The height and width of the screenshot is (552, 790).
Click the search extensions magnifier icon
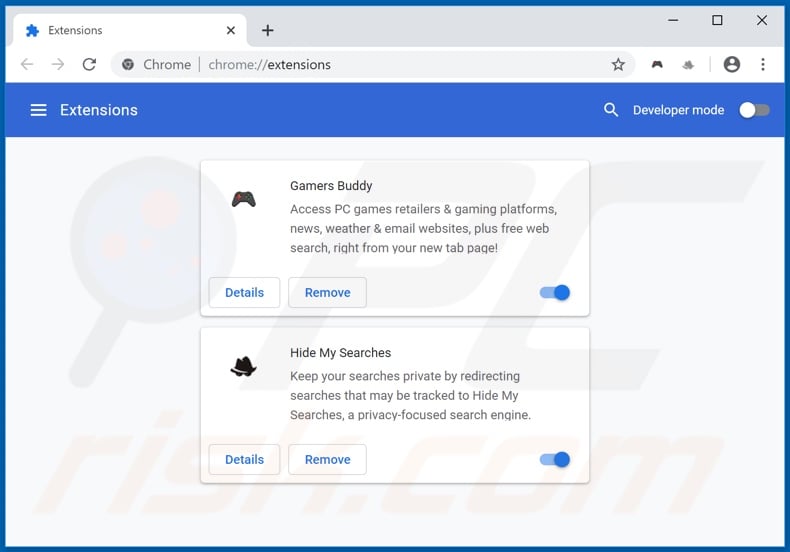click(611, 110)
